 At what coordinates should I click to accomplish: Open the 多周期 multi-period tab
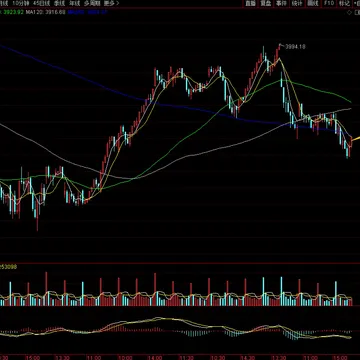pos(92,3)
